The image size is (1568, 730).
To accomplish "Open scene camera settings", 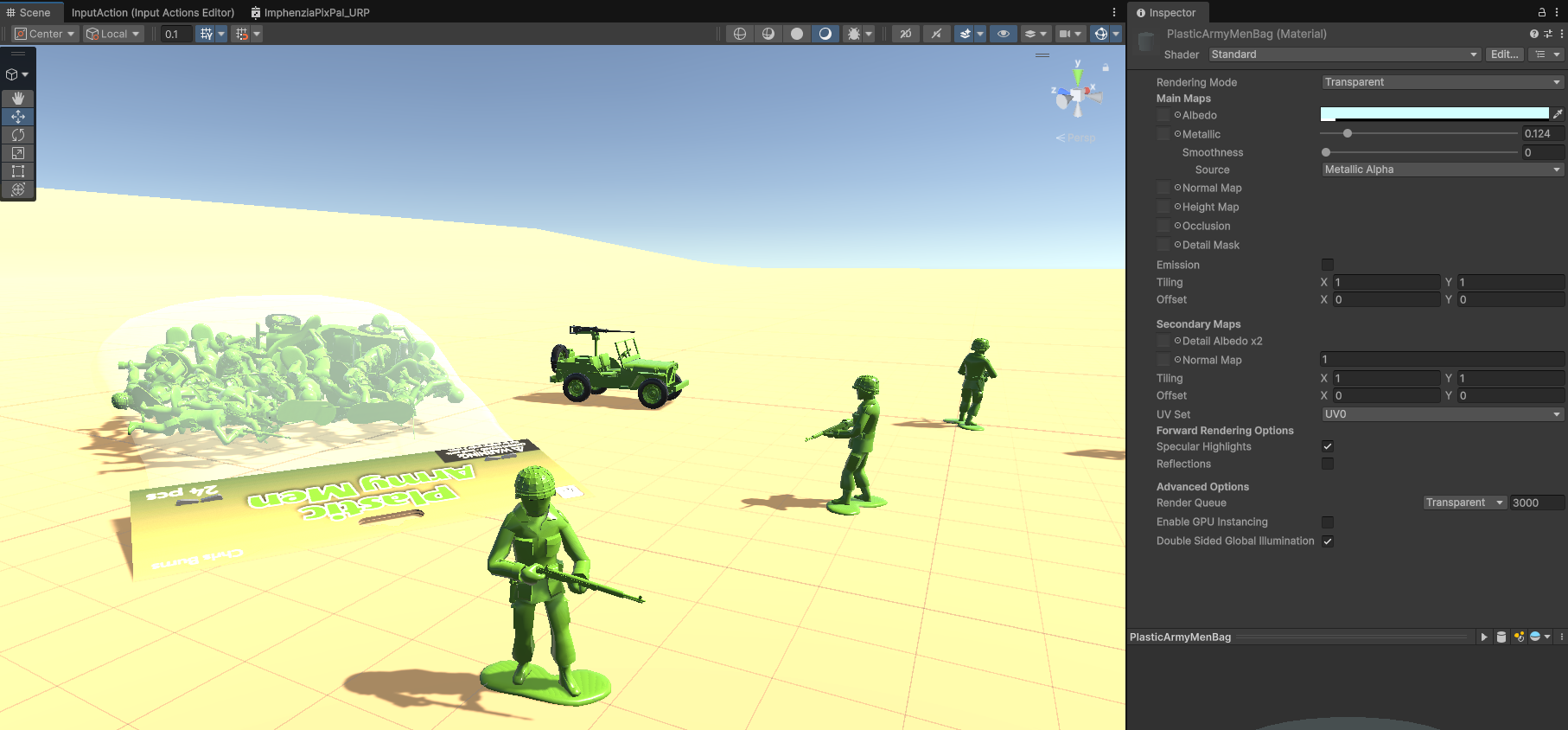I will (x=1070, y=34).
